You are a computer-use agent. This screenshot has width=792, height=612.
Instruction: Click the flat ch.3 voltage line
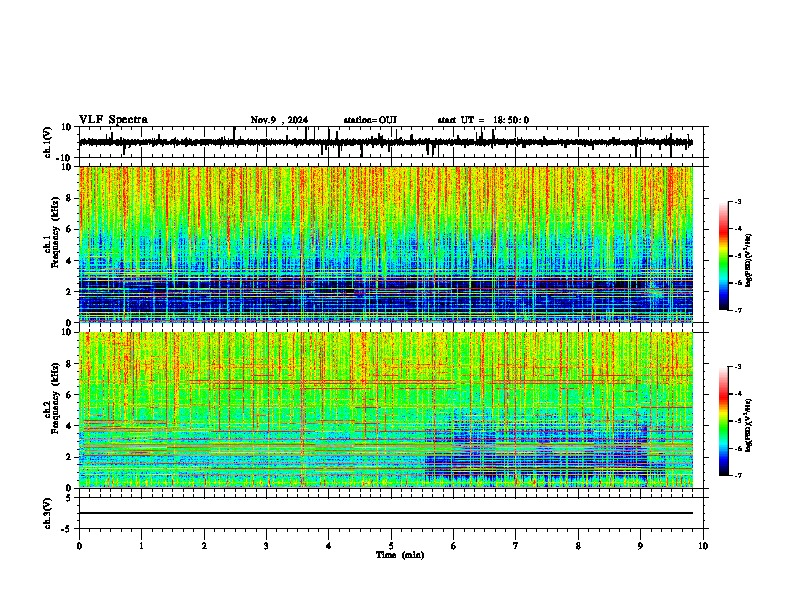[386, 513]
